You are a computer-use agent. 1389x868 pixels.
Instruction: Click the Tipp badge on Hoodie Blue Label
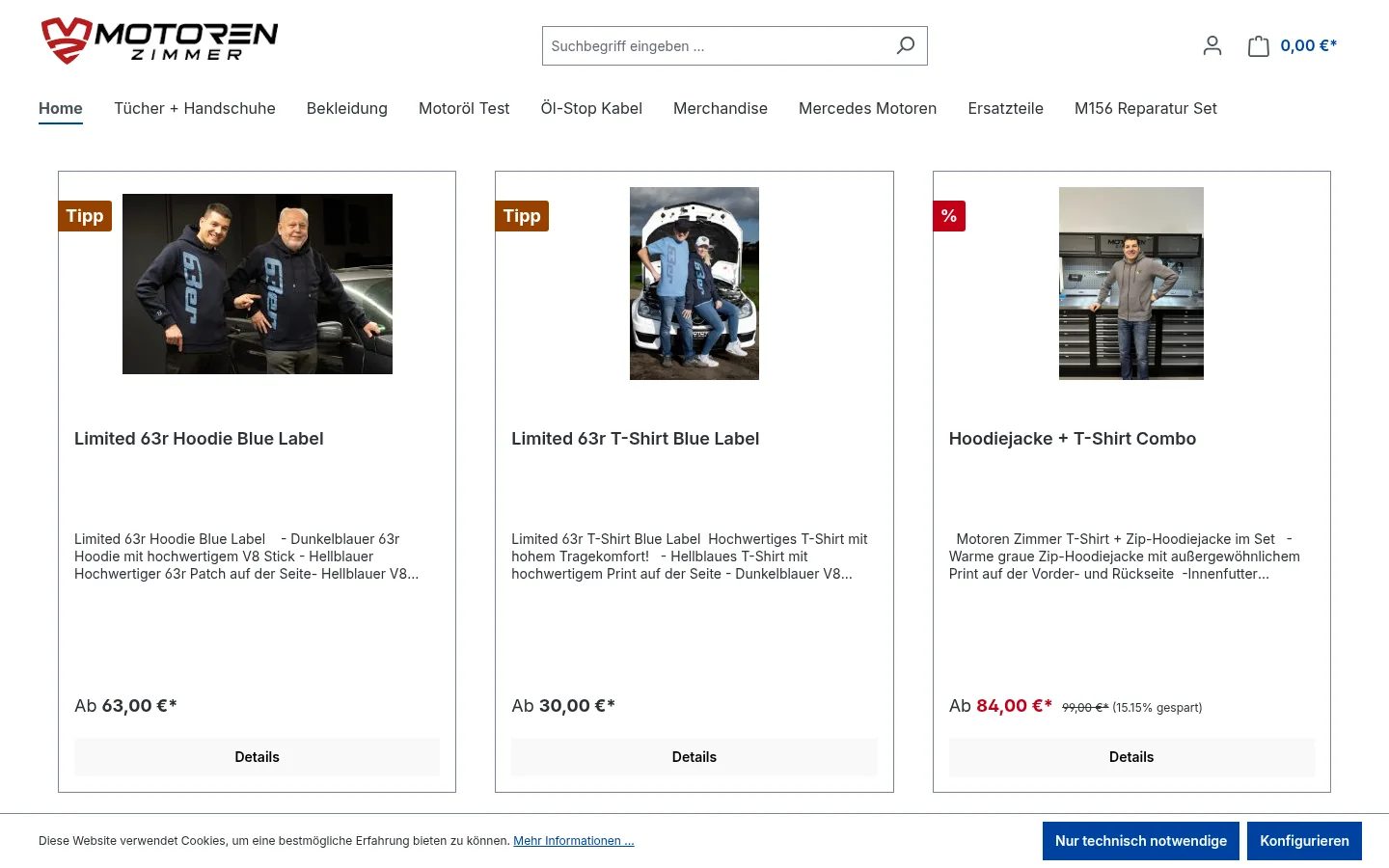pyautogui.click(x=85, y=216)
